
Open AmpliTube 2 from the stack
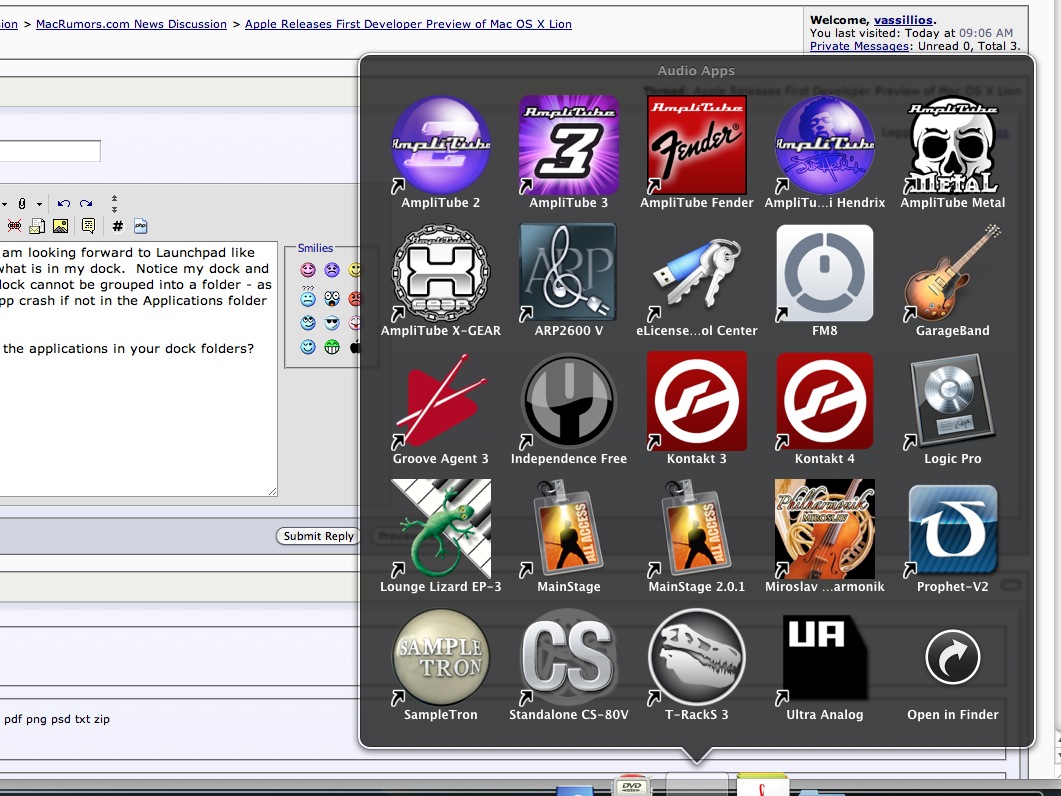pos(441,145)
